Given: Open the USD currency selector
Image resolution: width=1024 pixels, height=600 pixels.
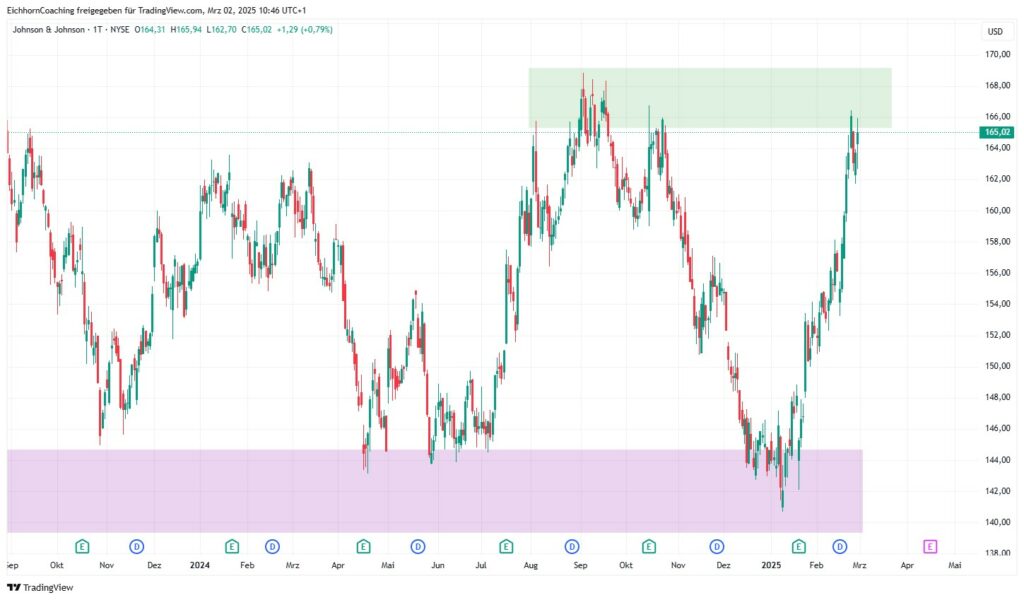Looking at the screenshot, I should 995,31.
